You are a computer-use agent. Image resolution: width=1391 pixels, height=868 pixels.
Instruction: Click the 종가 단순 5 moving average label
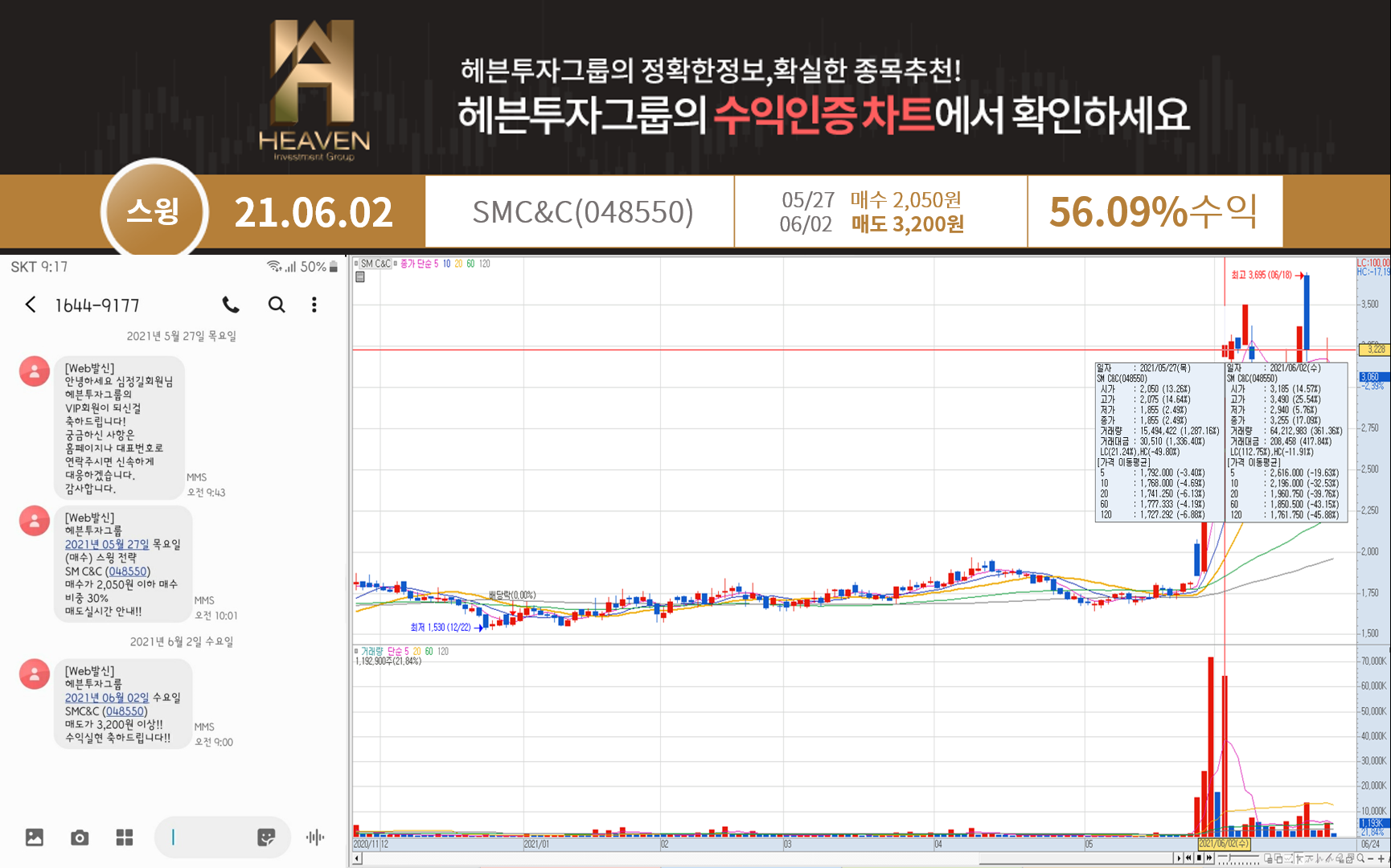[x=420, y=264]
